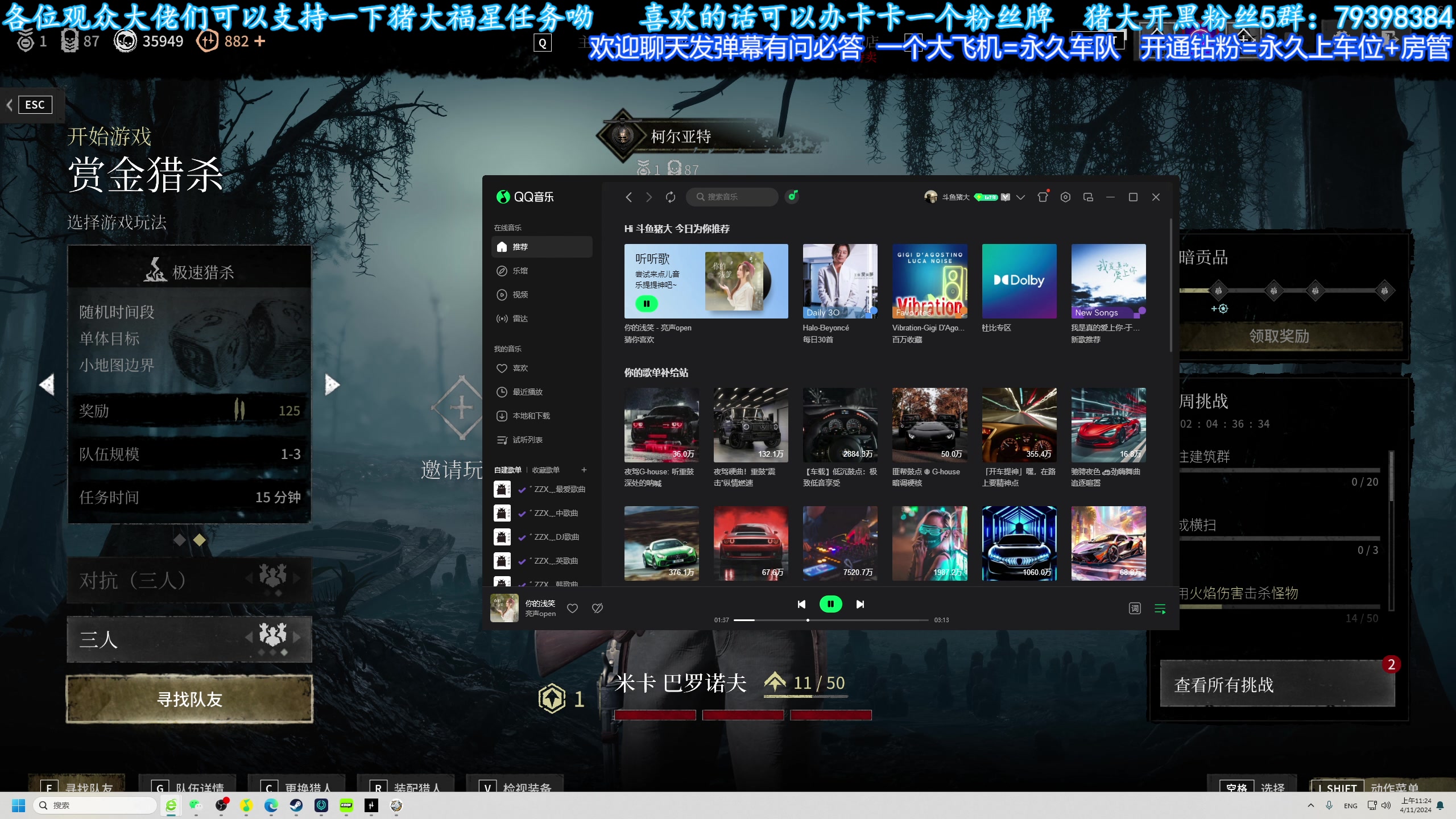Open green Mercedes playlist 376.1万
This screenshot has height=819, width=1456.
click(x=661, y=543)
